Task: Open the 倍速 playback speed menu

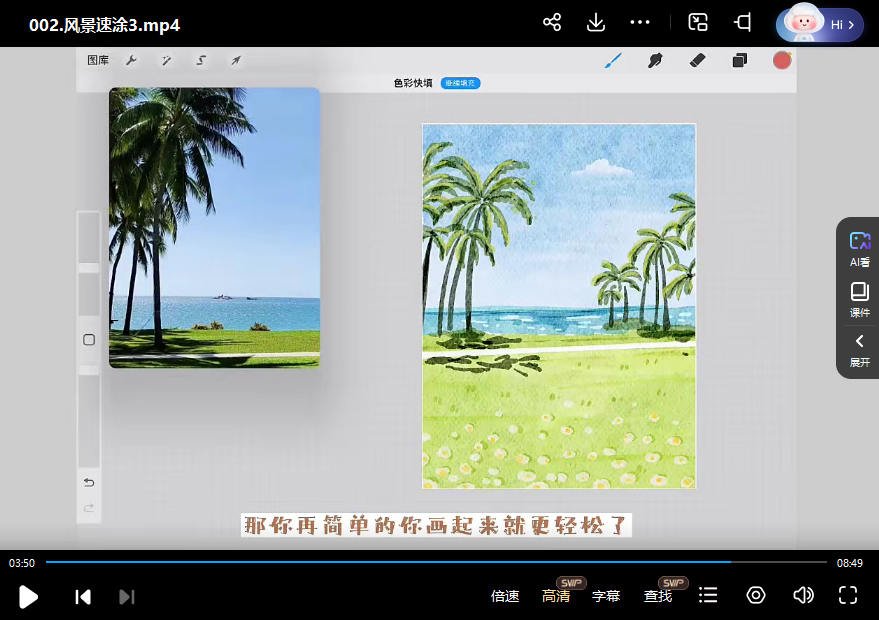Action: [x=505, y=596]
